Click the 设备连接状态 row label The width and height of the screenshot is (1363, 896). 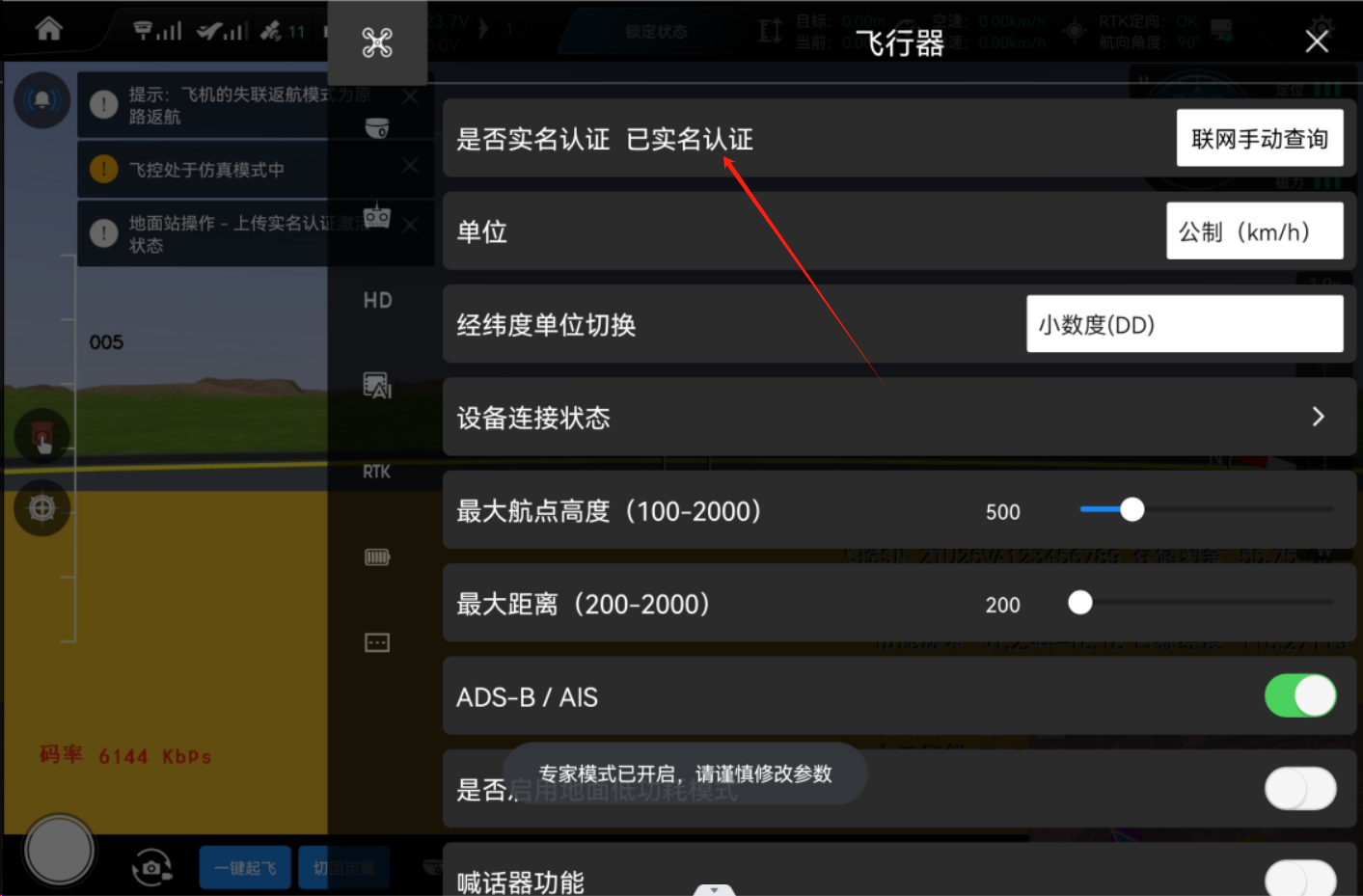point(533,418)
